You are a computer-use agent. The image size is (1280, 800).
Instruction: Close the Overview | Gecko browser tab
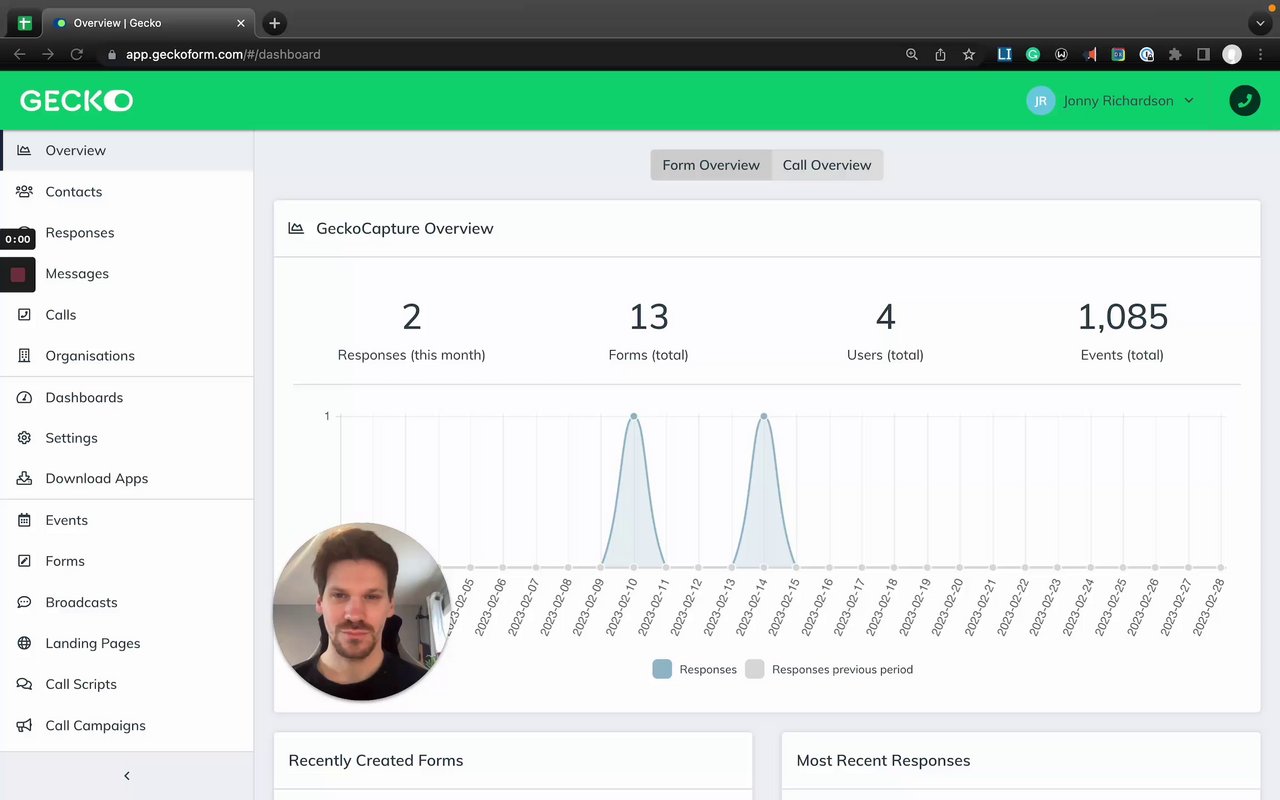[241, 23]
